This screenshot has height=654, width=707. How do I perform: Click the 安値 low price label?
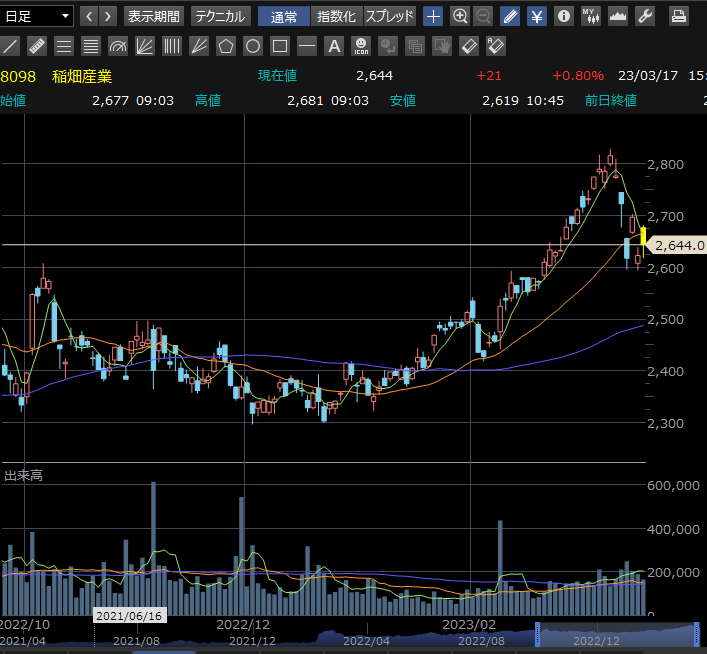click(403, 100)
